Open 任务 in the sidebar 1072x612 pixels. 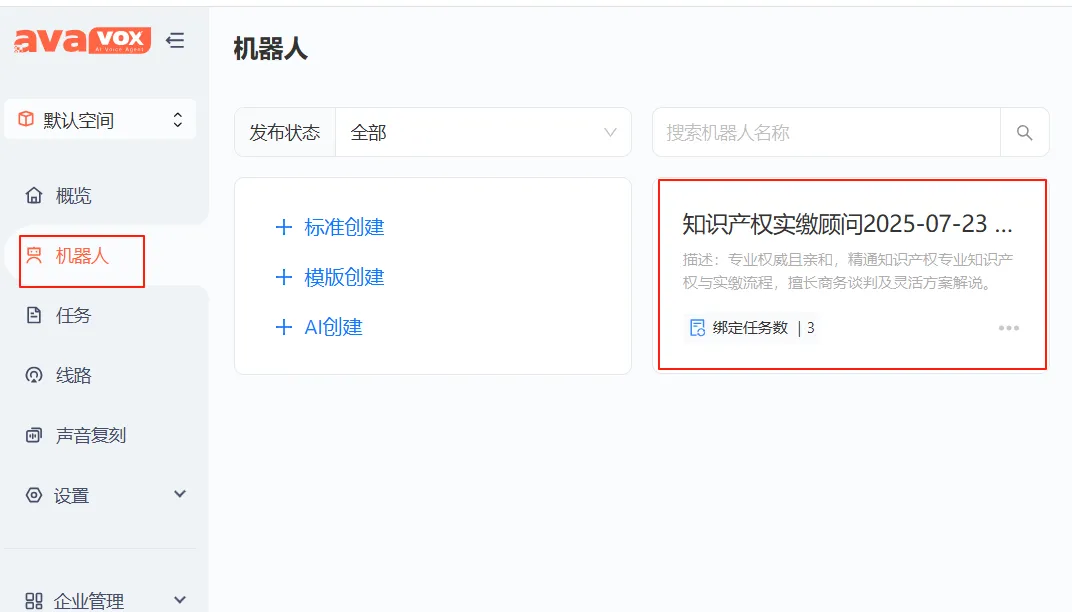[x=73, y=316]
